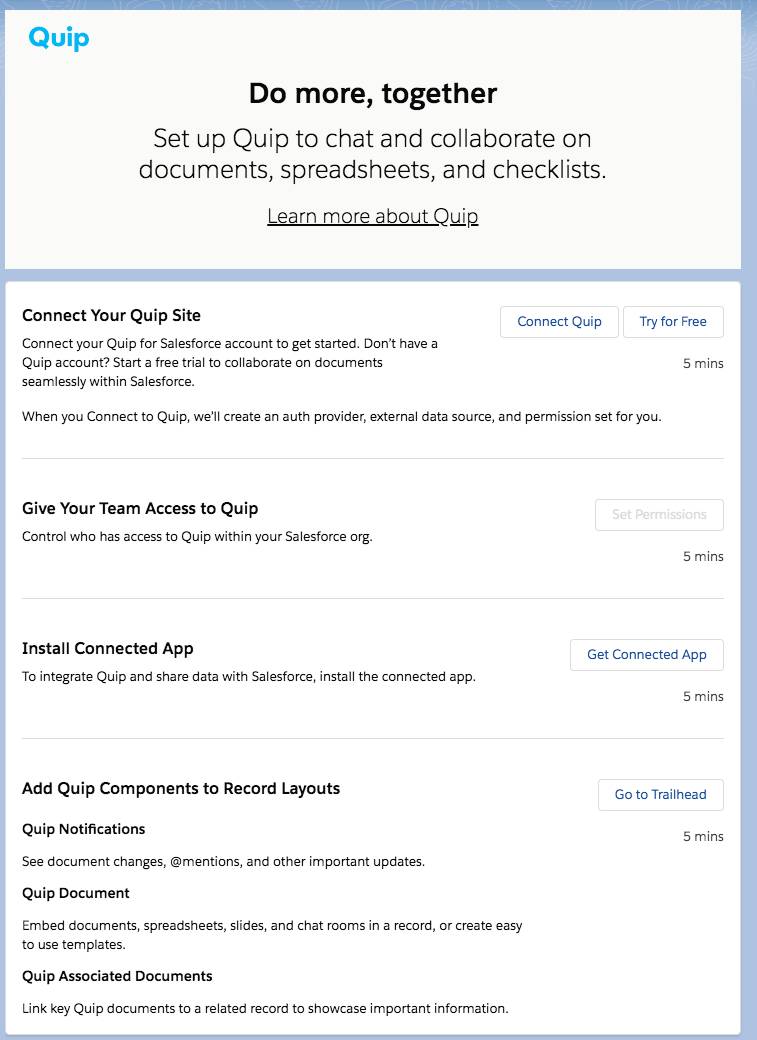Open Go to Trailhead button
This screenshot has width=757, height=1040.
coord(660,795)
